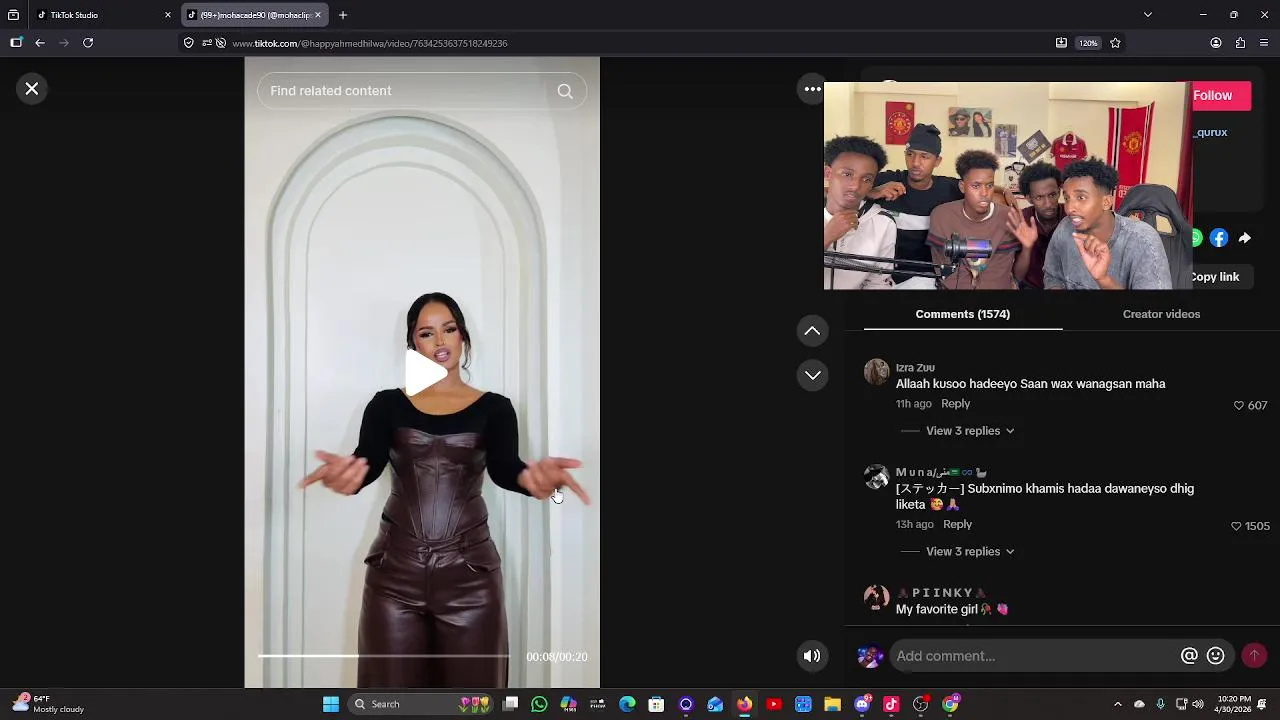Open Firefox from the taskbar
Image resolution: width=1280 pixels, height=720 pixels.
click(x=744, y=704)
